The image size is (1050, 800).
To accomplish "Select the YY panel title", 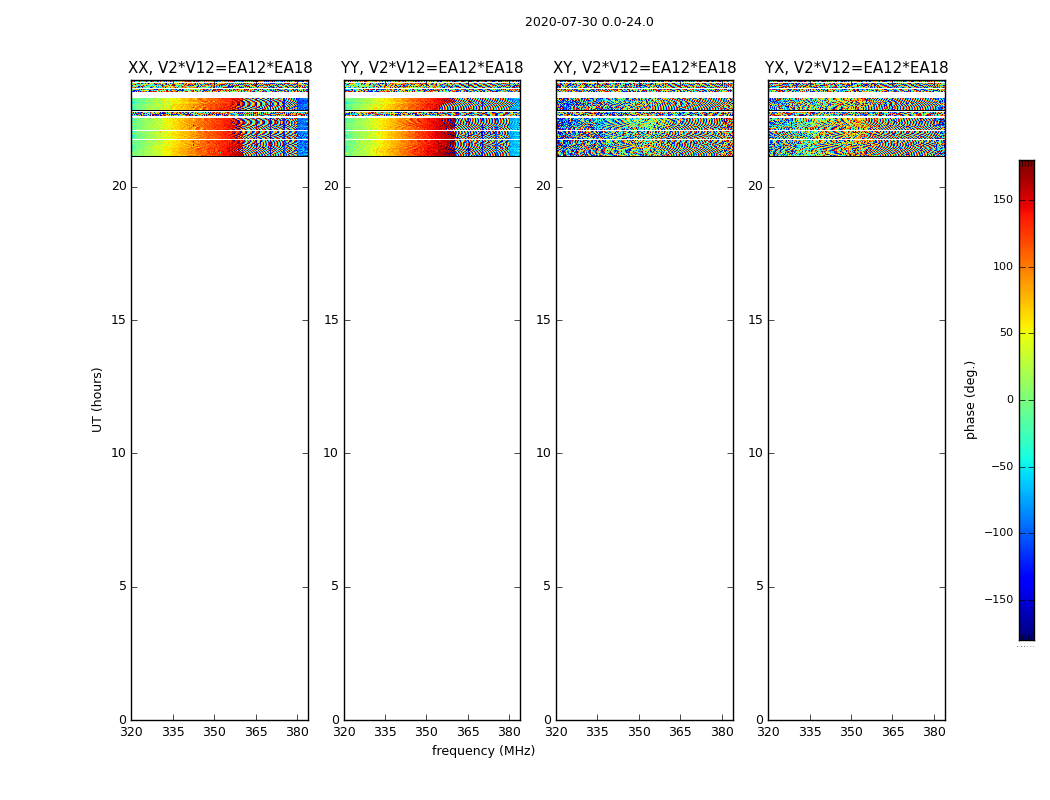I will [x=432, y=68].
